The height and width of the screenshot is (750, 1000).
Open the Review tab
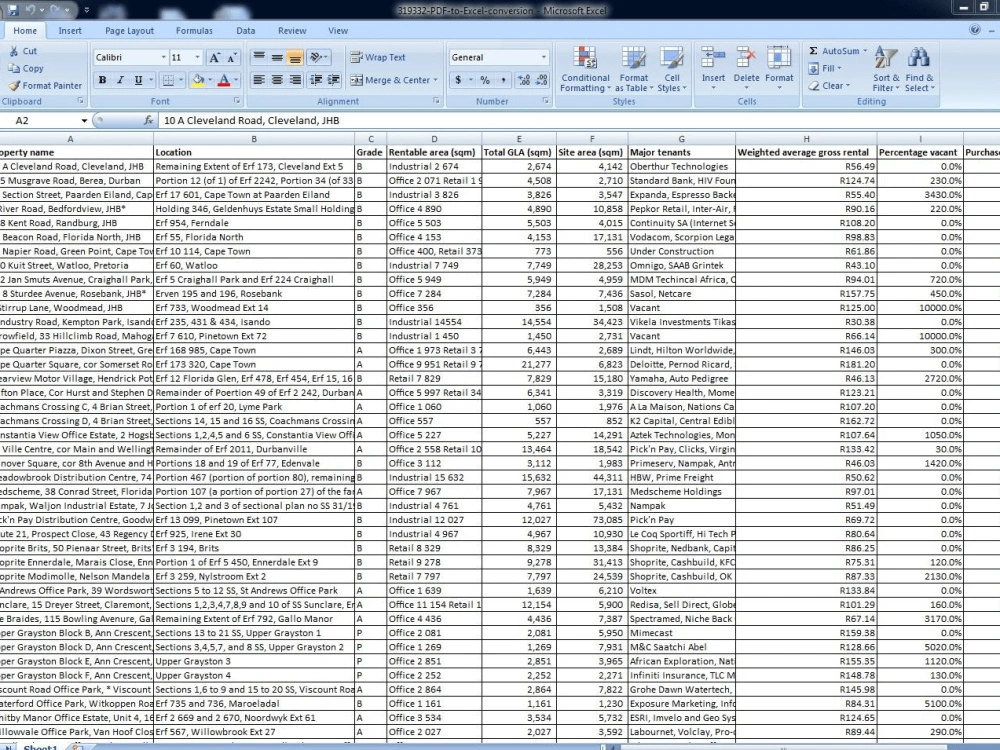point(292,31)
